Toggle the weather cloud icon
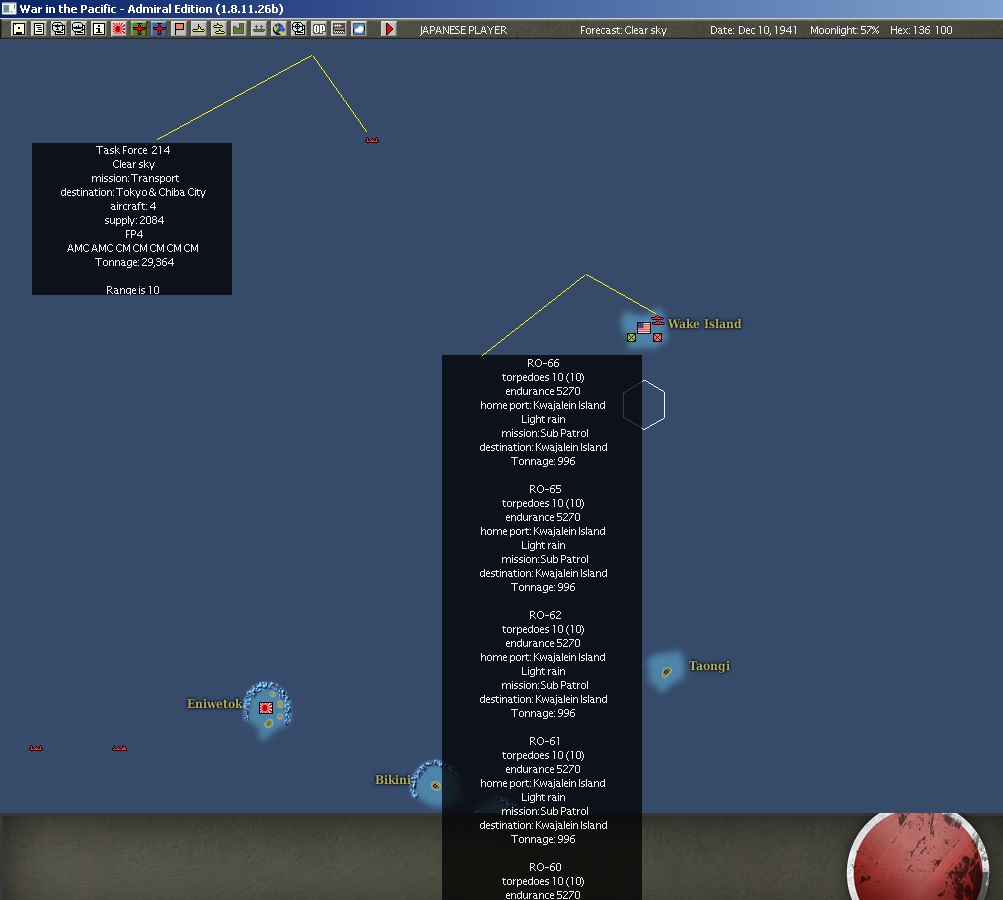Viewport: 1003px width, 900px height. point(359,29)
